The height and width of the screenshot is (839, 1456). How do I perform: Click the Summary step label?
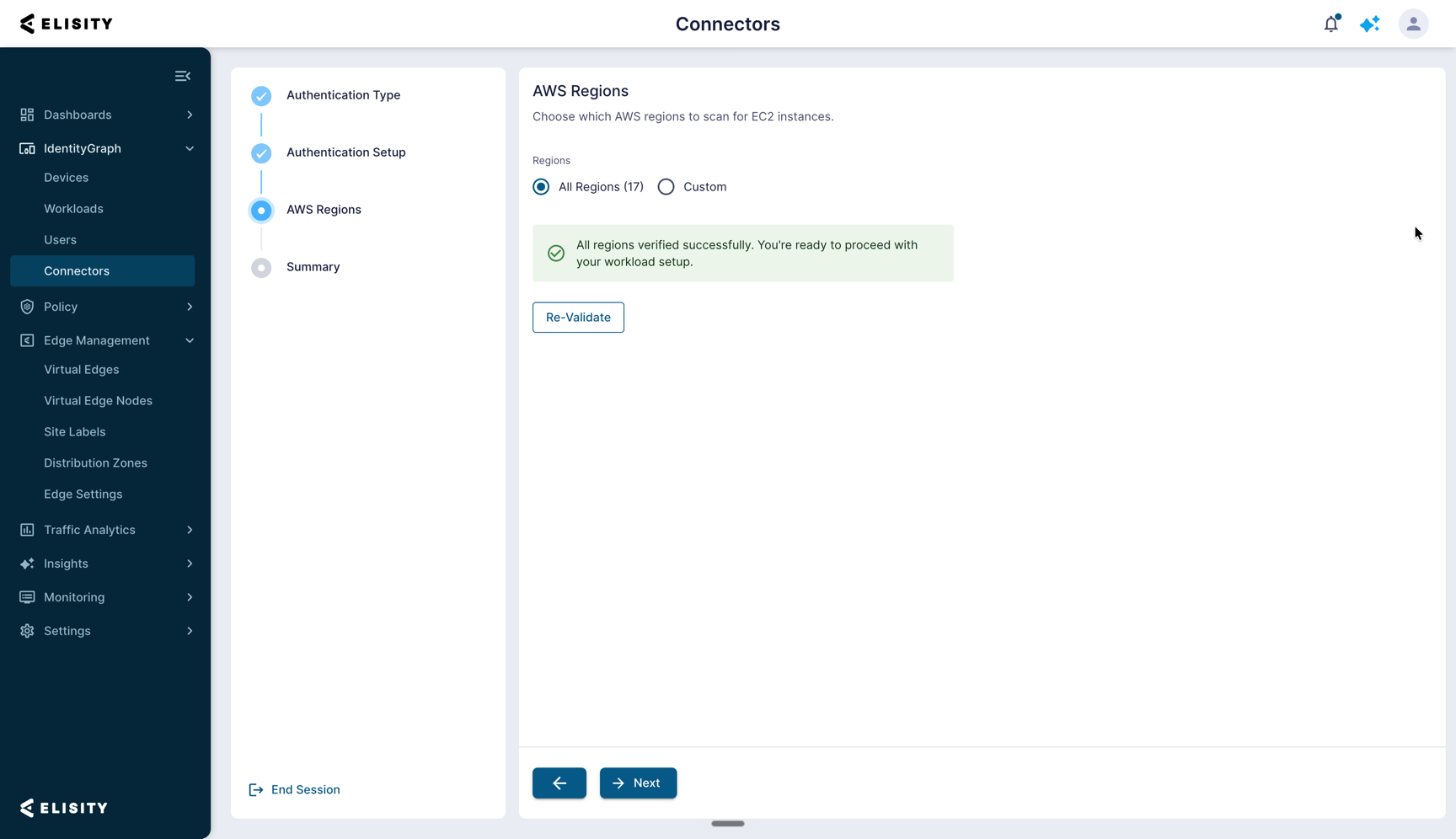coord(313,267)
